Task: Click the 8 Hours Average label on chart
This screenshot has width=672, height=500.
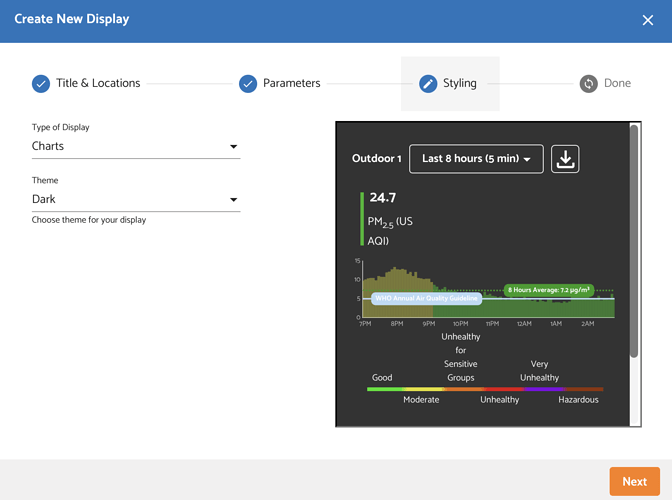Action: click(549, 290)
